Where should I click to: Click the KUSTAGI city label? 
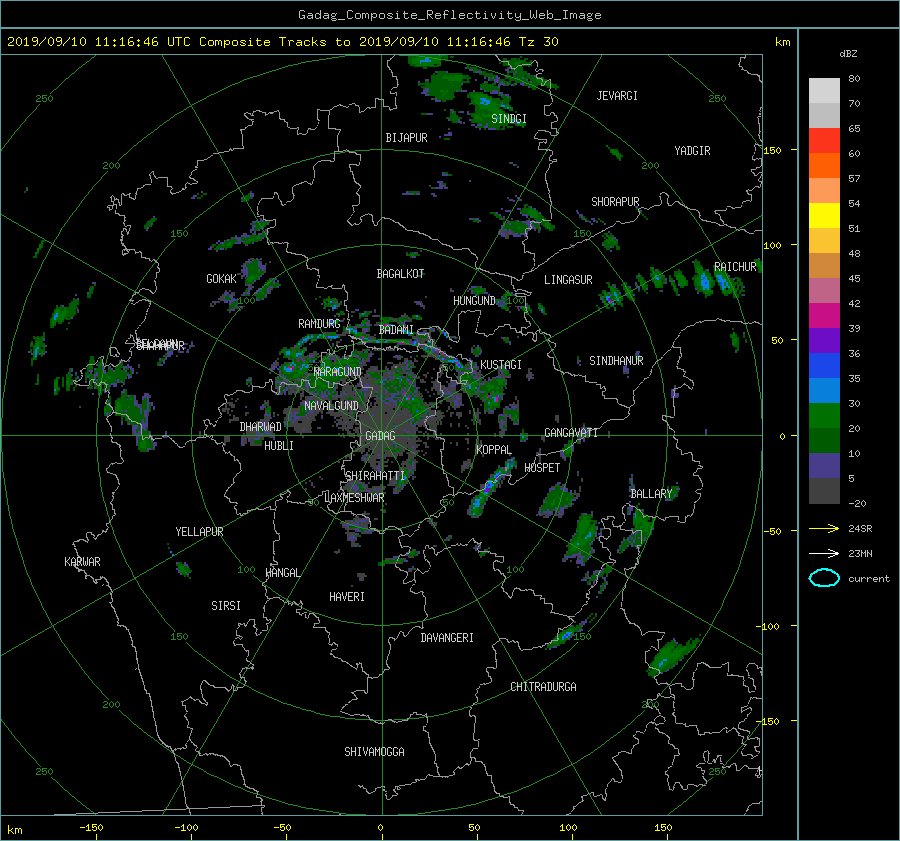[501, 365]
